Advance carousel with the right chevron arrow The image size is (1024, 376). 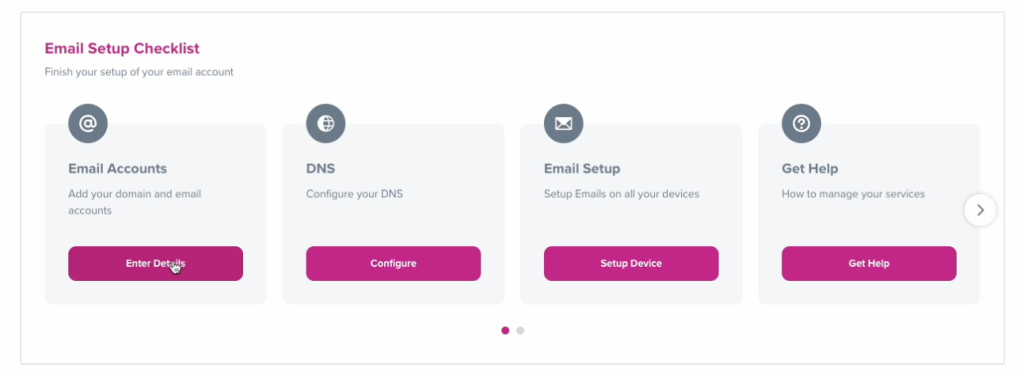pos(980,210)
